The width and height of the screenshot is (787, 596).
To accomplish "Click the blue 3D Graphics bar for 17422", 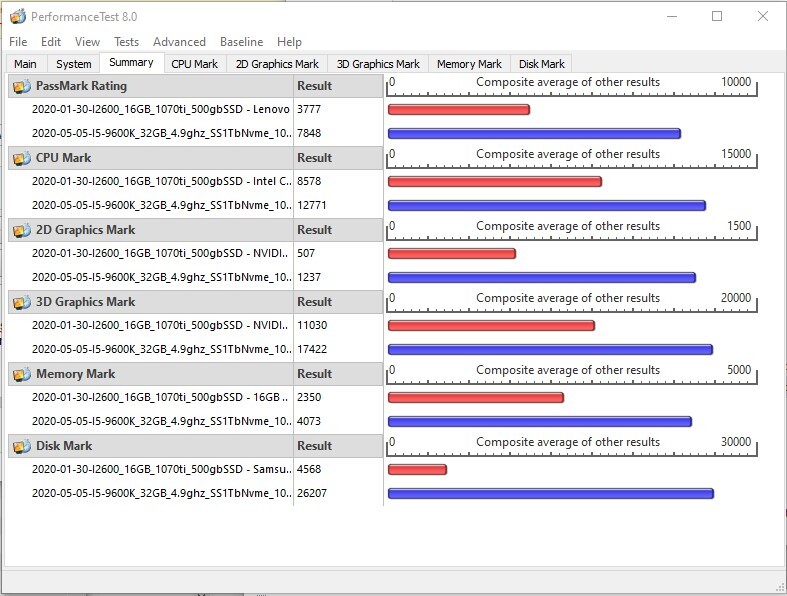I will [551, 349].
